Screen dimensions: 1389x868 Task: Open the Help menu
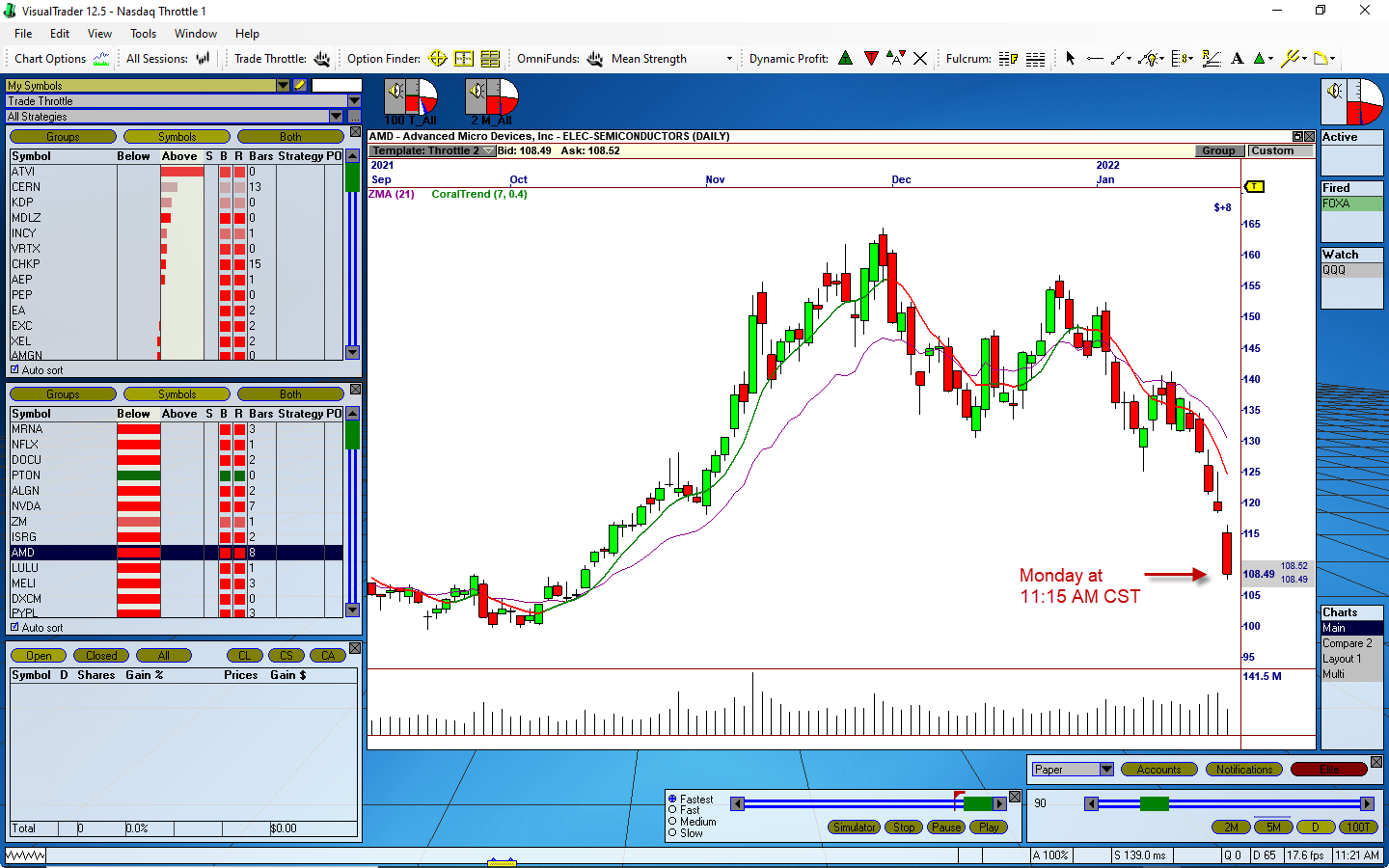(x=247, y=33)
